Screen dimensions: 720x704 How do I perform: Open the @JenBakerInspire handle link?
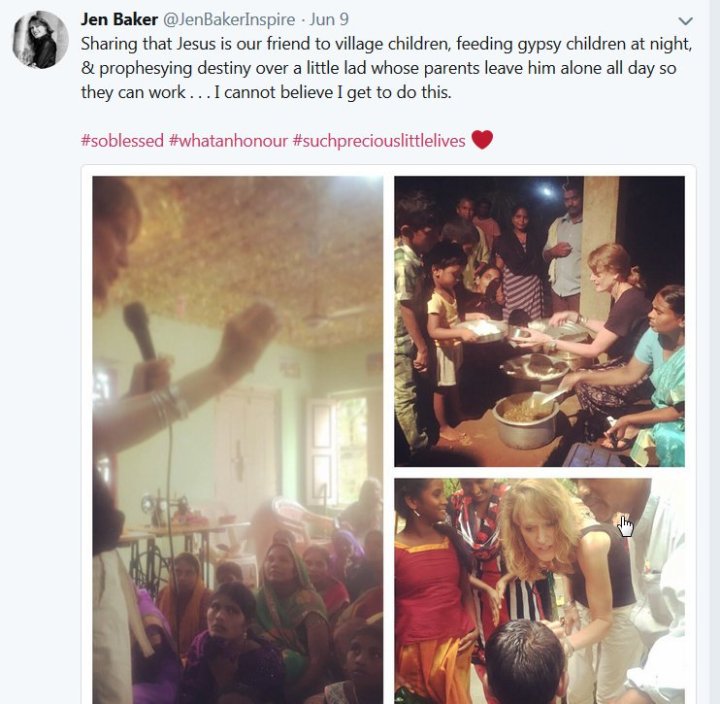pos(229,20)
